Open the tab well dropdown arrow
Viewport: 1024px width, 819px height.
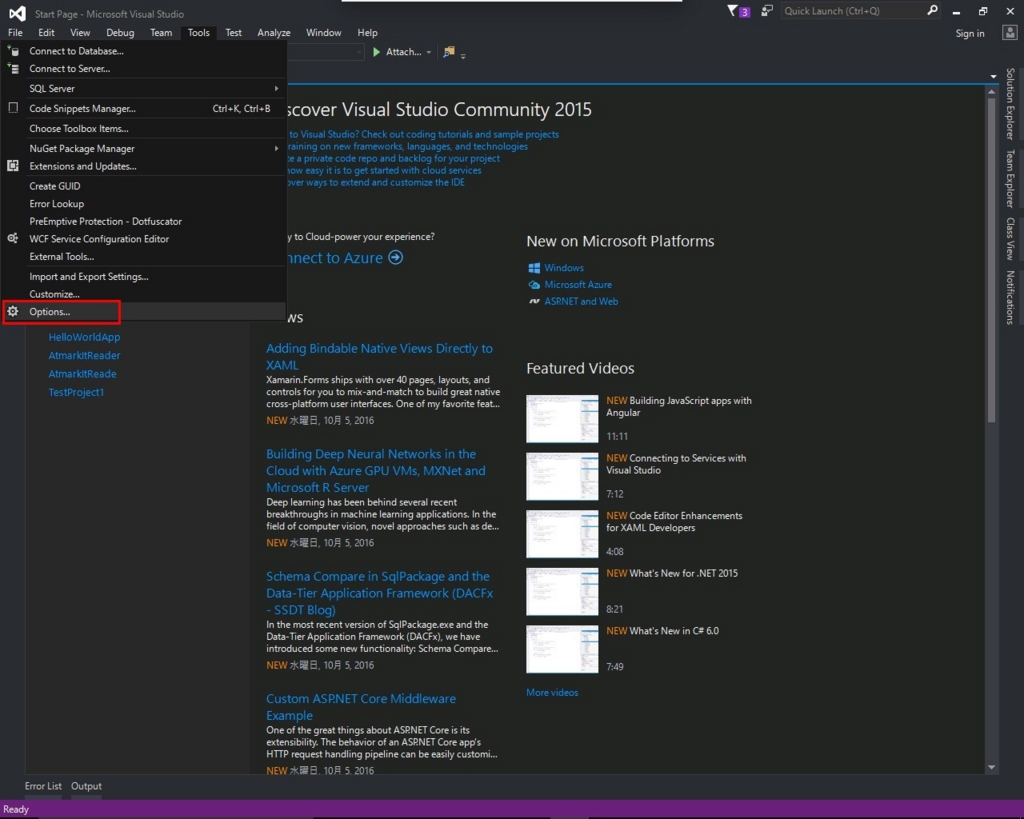993,76
